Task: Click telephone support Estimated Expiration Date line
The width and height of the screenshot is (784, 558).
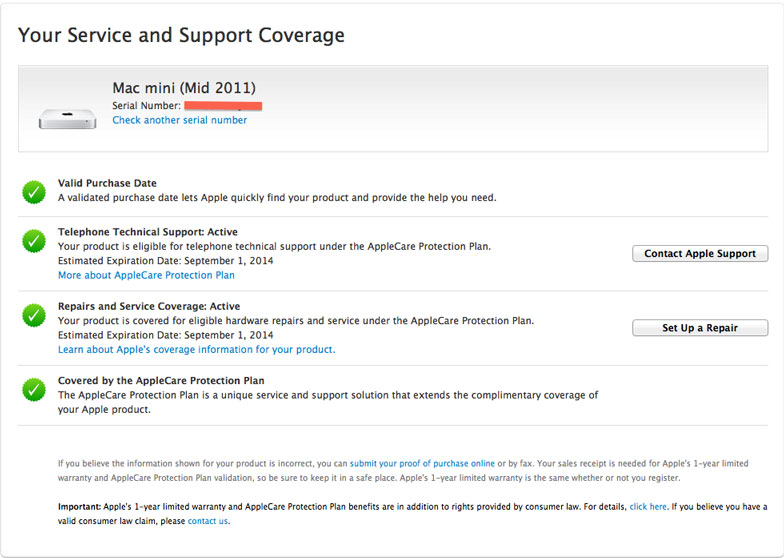Action: tap(166, 260)
